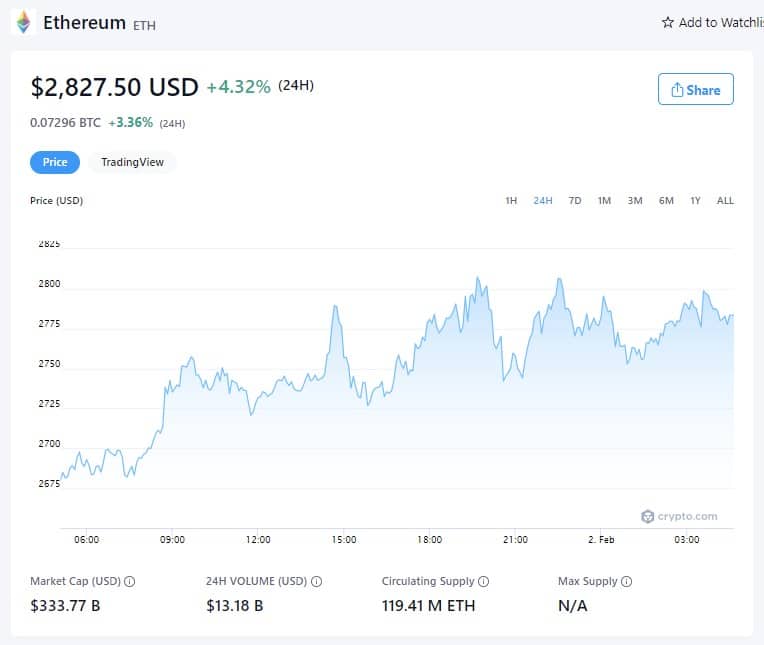The height and width of the screenshot is (645, 764).
Task: Select the 1Y time range
Action: coord(695,201)
